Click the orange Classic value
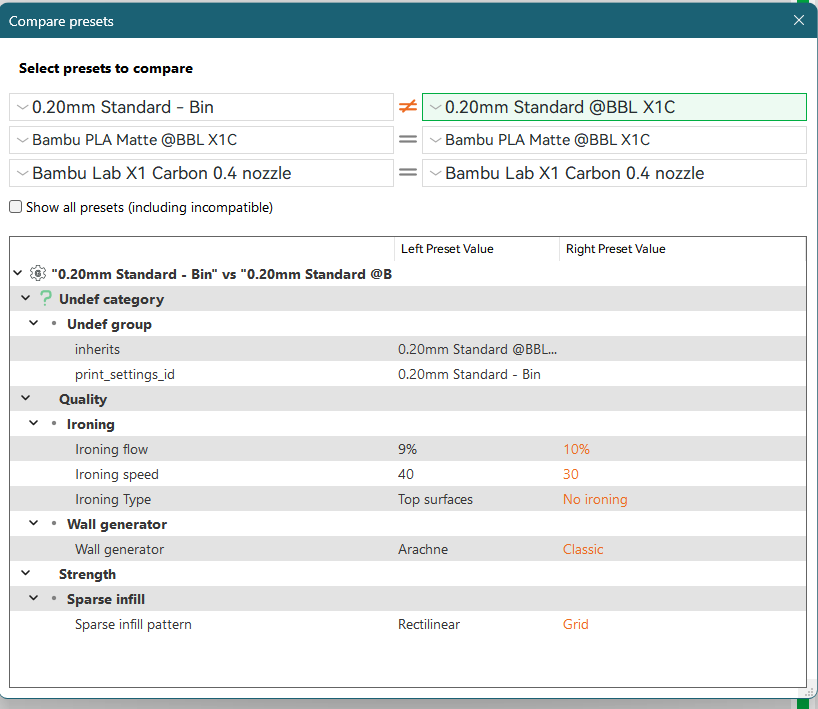Viewport: 818px width, 709px height. point(583,549)
